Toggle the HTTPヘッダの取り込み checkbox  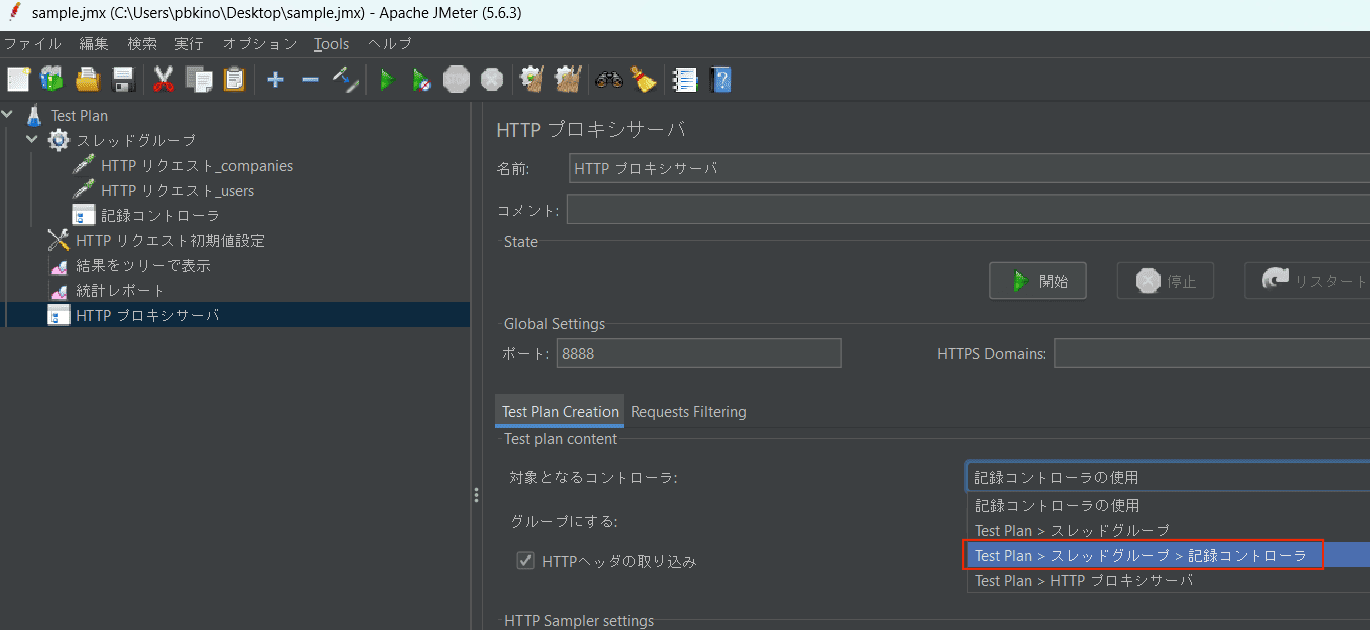(525, 561)
